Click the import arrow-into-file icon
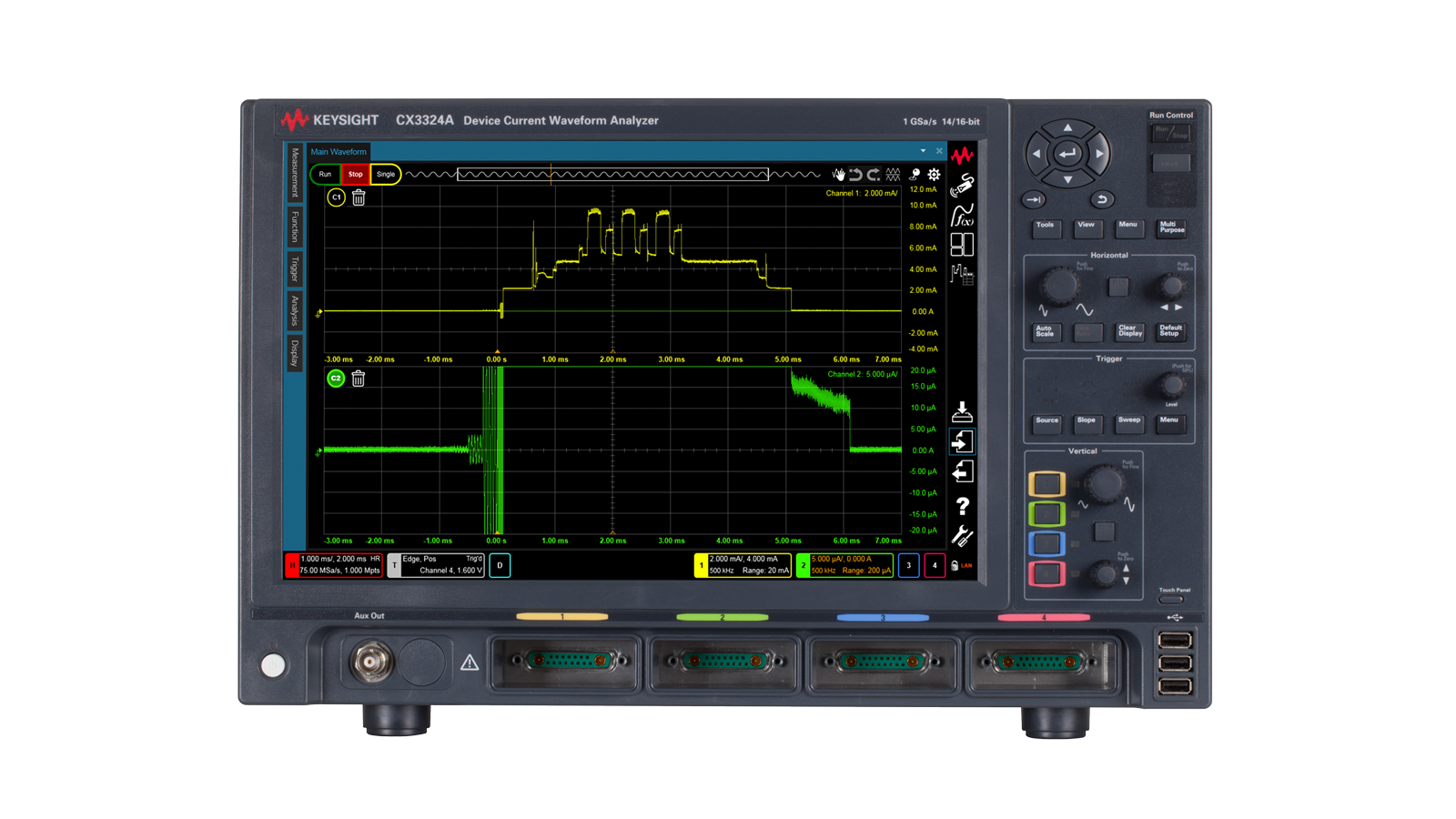This screenshot has height=819, width=1456. (962, 441)
